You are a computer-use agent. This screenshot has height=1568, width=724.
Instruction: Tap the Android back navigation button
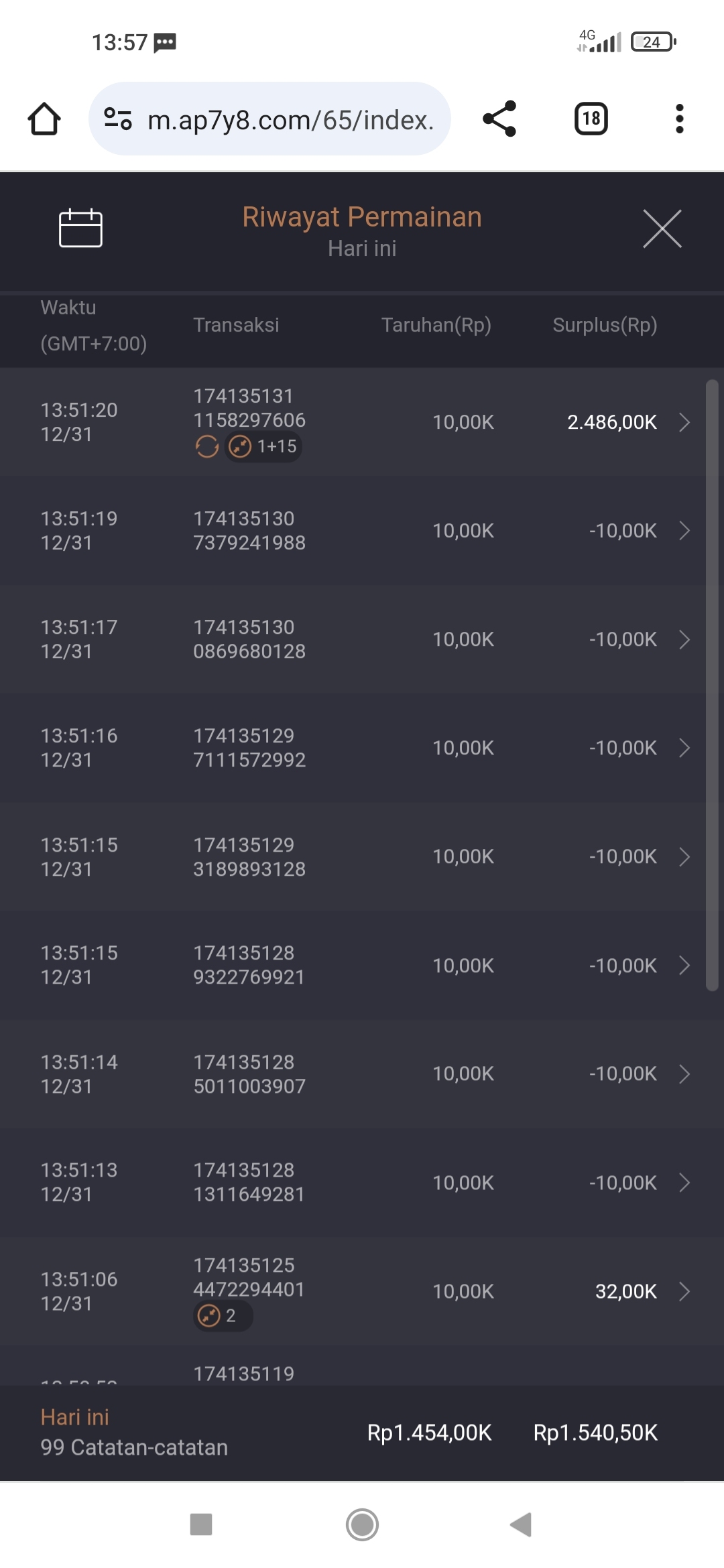click(521, 1524)
